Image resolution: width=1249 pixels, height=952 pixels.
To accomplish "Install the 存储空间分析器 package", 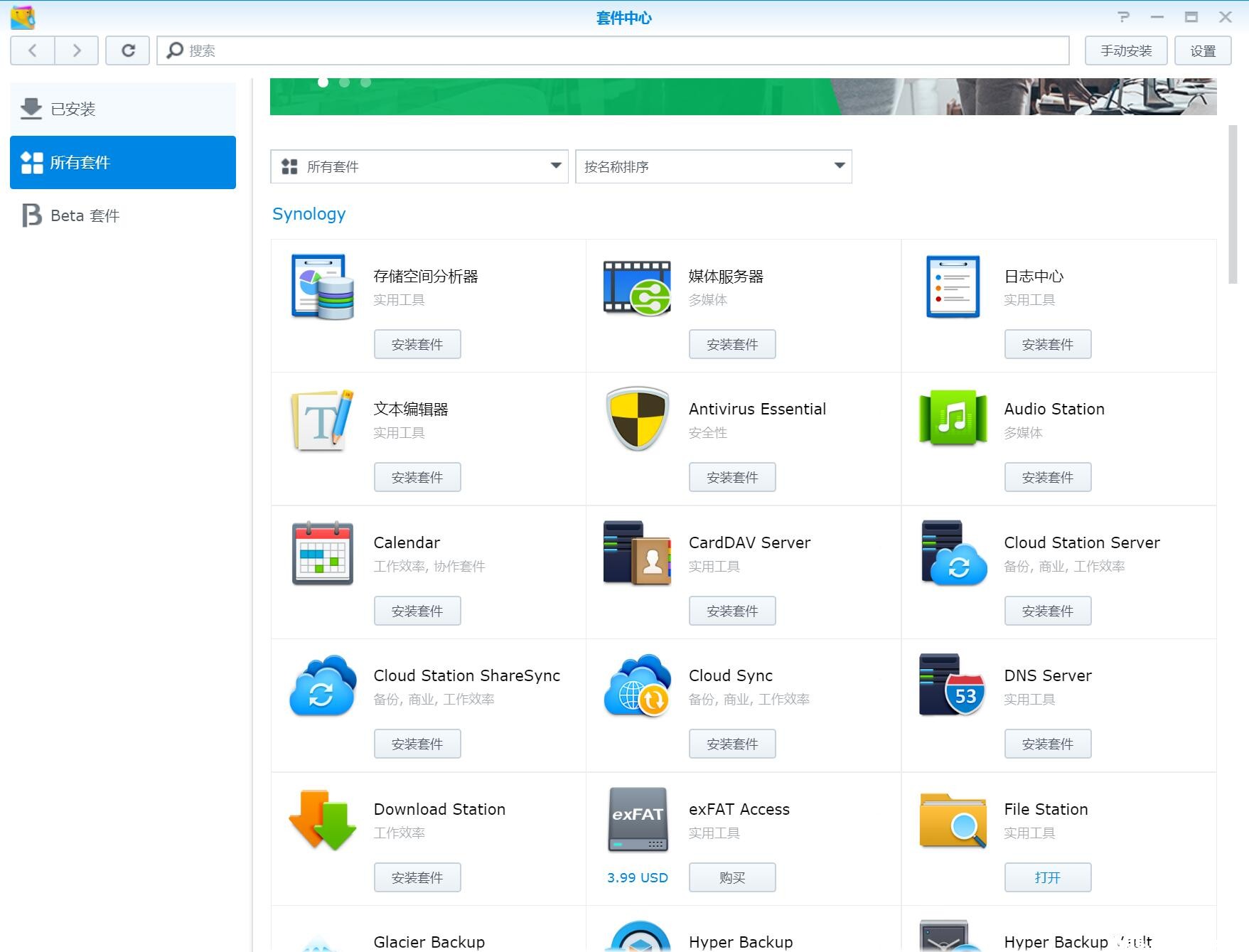I will (x=417, y=344).
